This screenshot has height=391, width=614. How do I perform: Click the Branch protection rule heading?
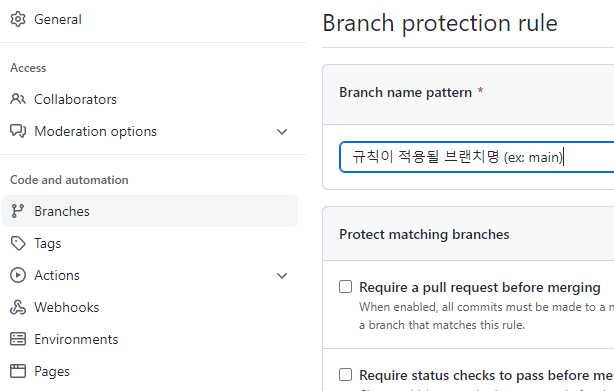coord(440,23)
